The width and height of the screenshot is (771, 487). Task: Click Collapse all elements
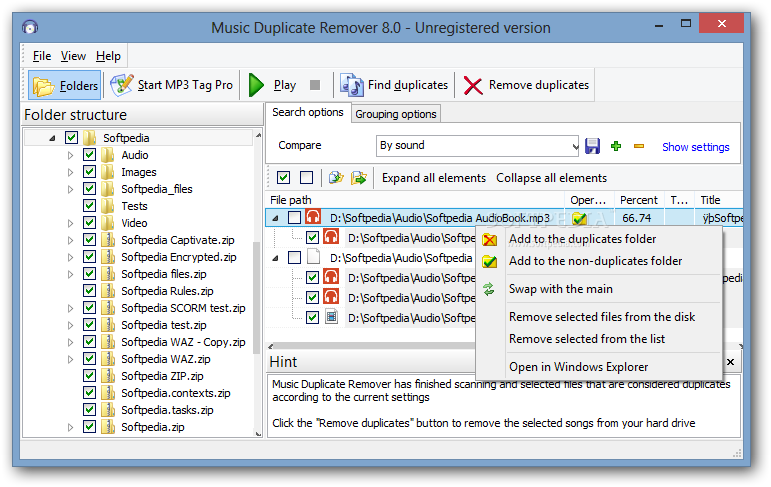pos(551,178)
